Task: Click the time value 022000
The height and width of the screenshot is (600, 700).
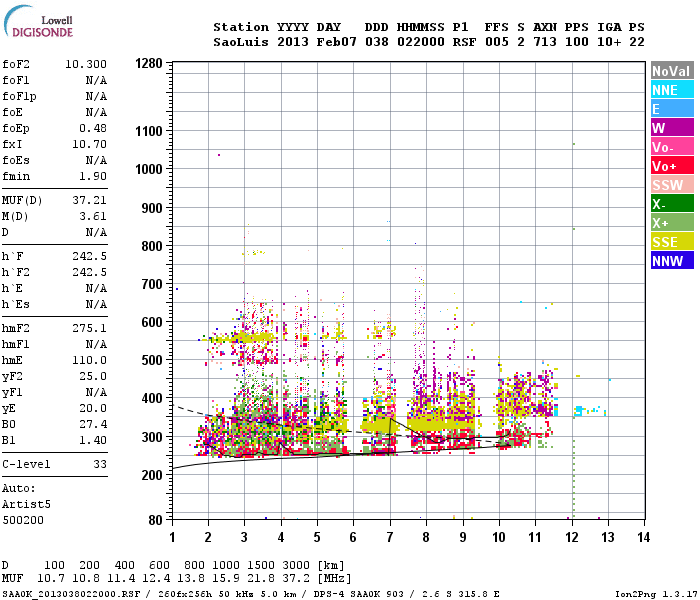Action: coord(421,42)
